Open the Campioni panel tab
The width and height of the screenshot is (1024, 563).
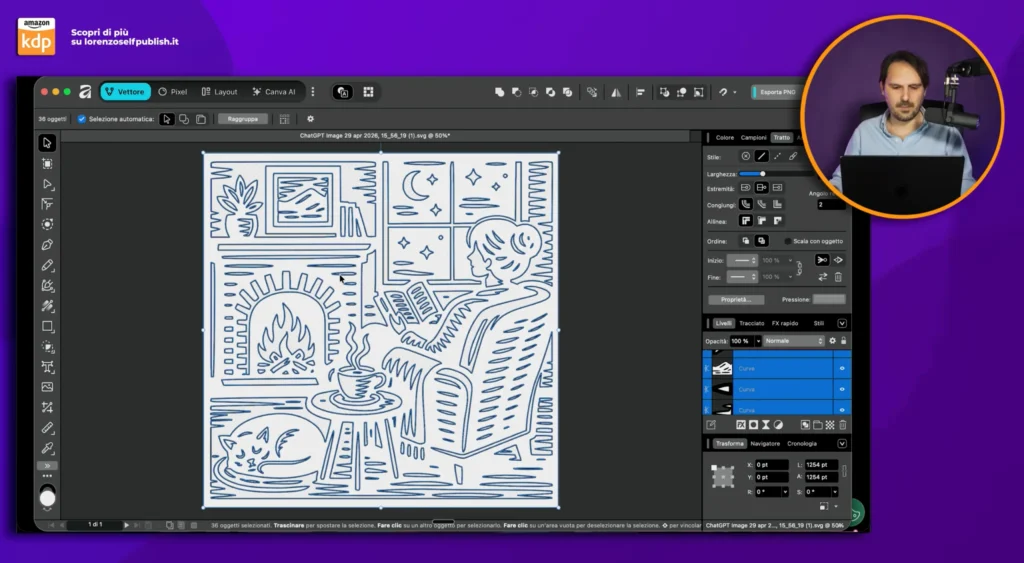[x=754, y=138]
